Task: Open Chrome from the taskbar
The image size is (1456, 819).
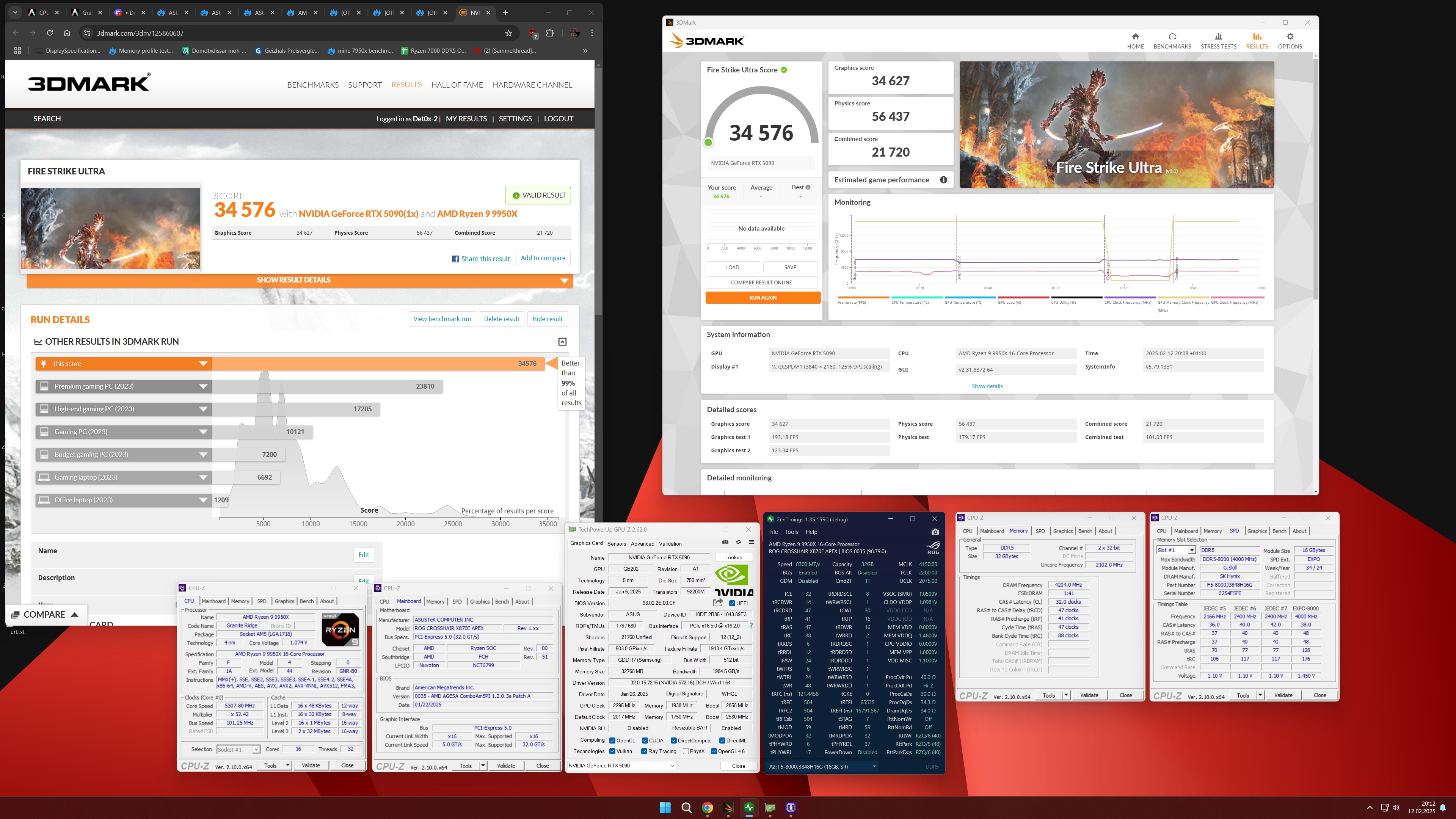Action: click(707, 808)
